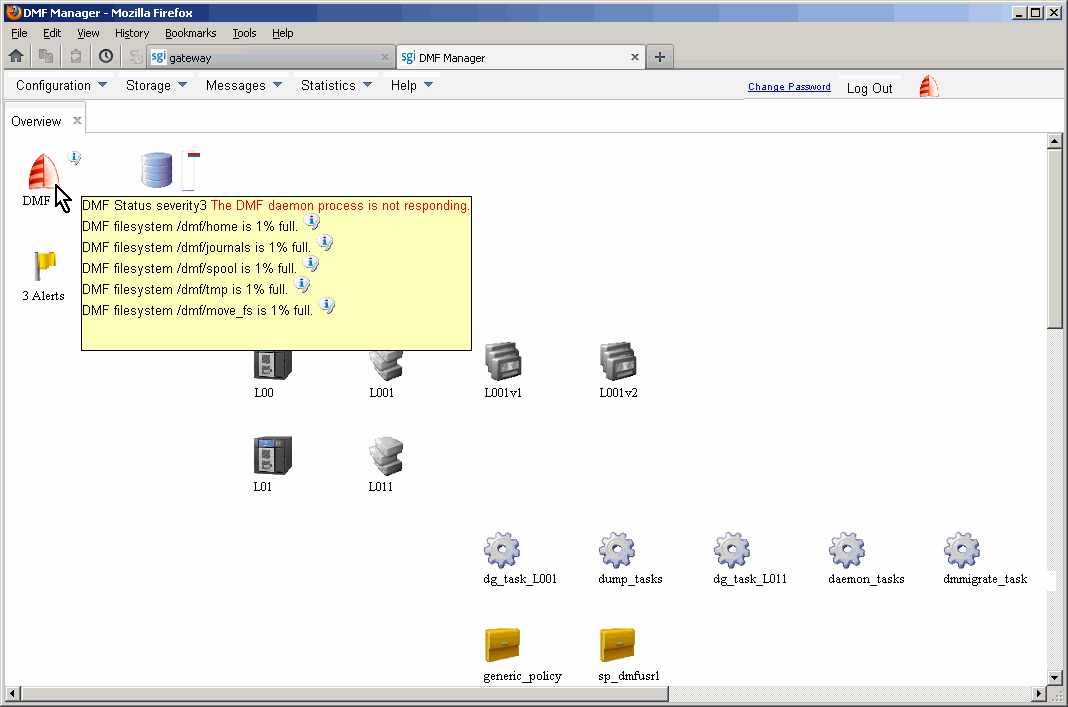Open the Firefox Tools menu

(244, 33)
